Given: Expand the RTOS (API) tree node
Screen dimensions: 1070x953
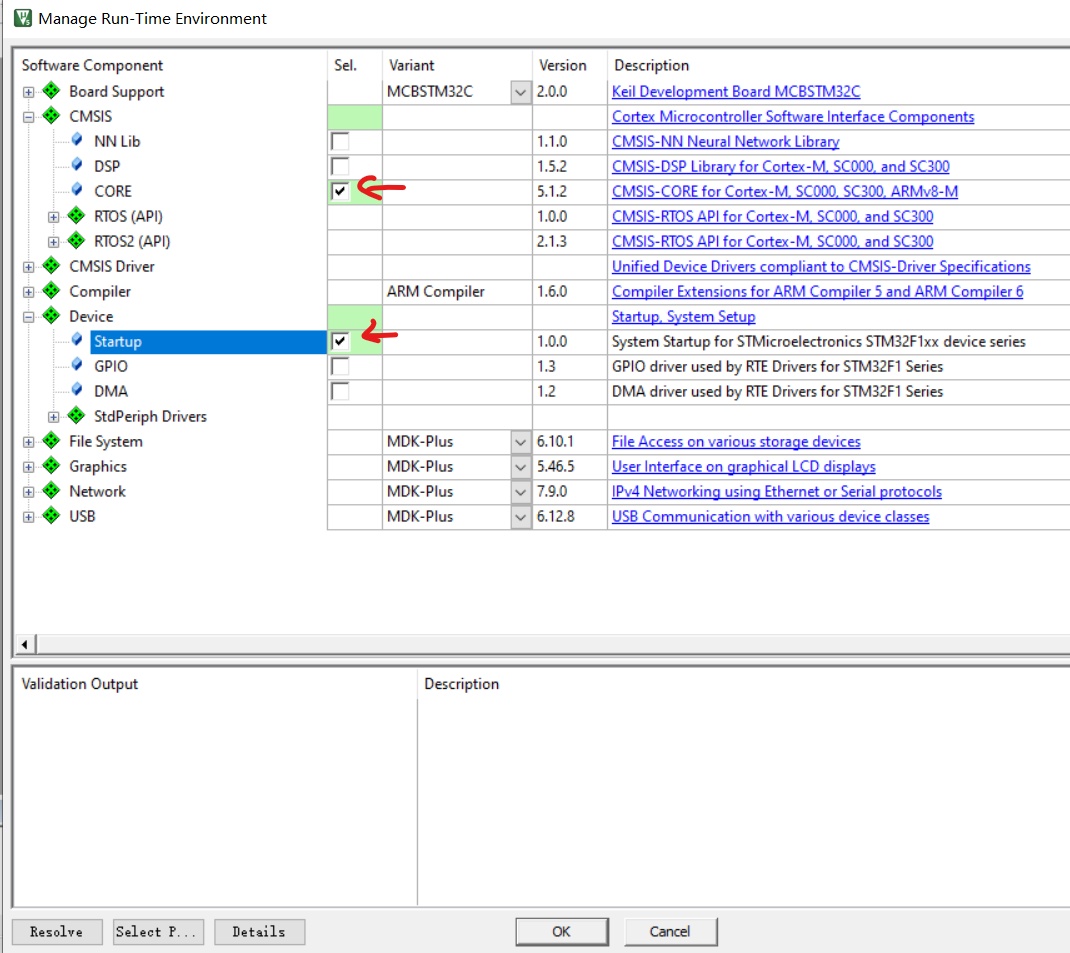Looking at the screenshot, I should pyautogui.click(x=53, y=218).
